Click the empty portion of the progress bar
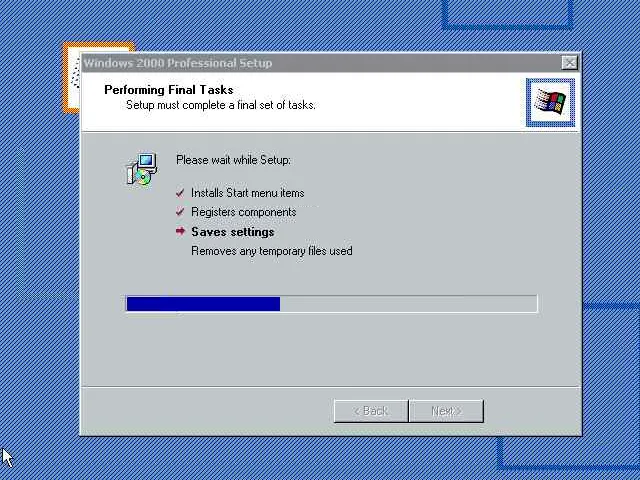This screenshot has height=480, width=640. click(x=408, y=304)
